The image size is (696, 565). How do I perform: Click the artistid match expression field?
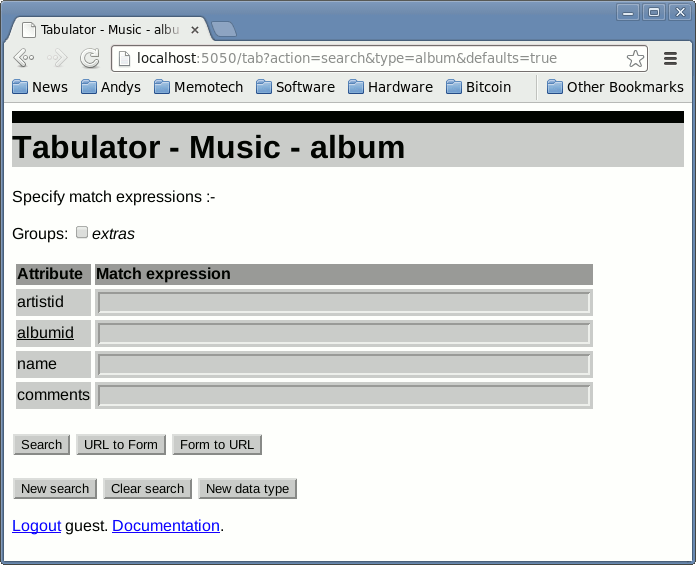(344, 303)
